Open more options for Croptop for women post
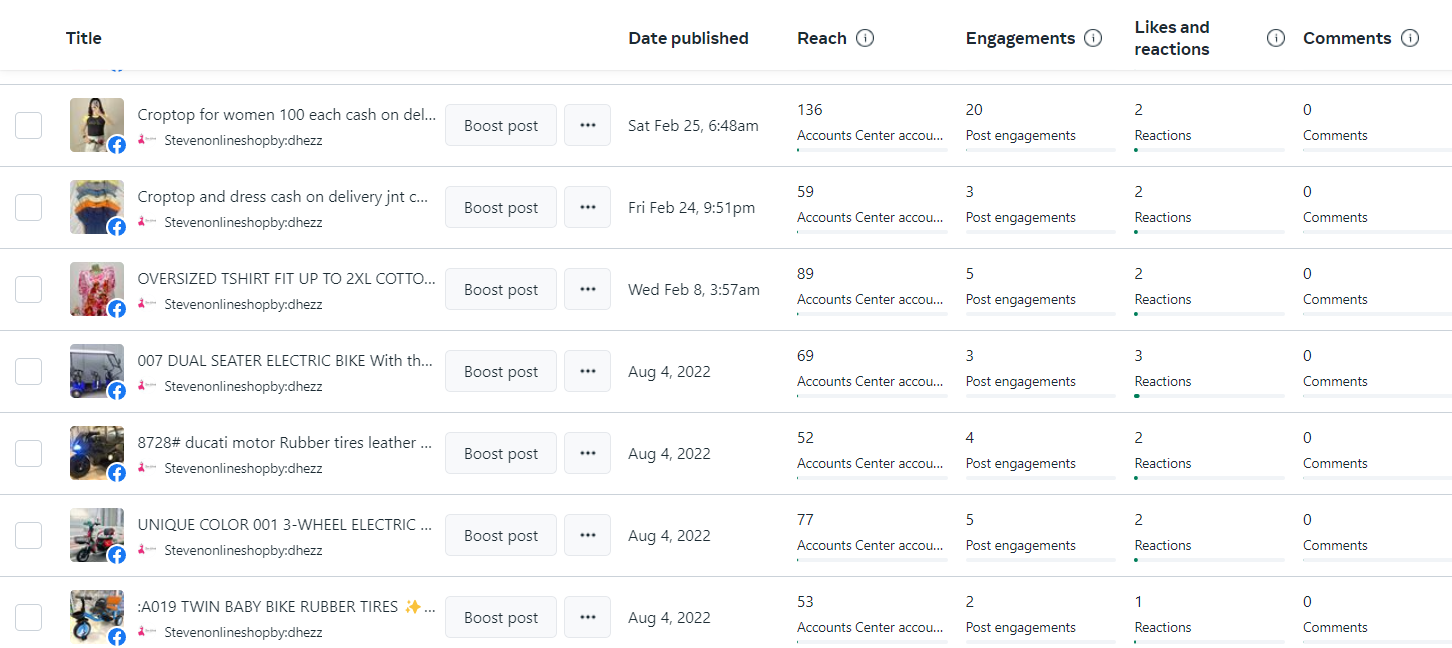Screen dimensions: 1452x648 (x=587, y=125)
